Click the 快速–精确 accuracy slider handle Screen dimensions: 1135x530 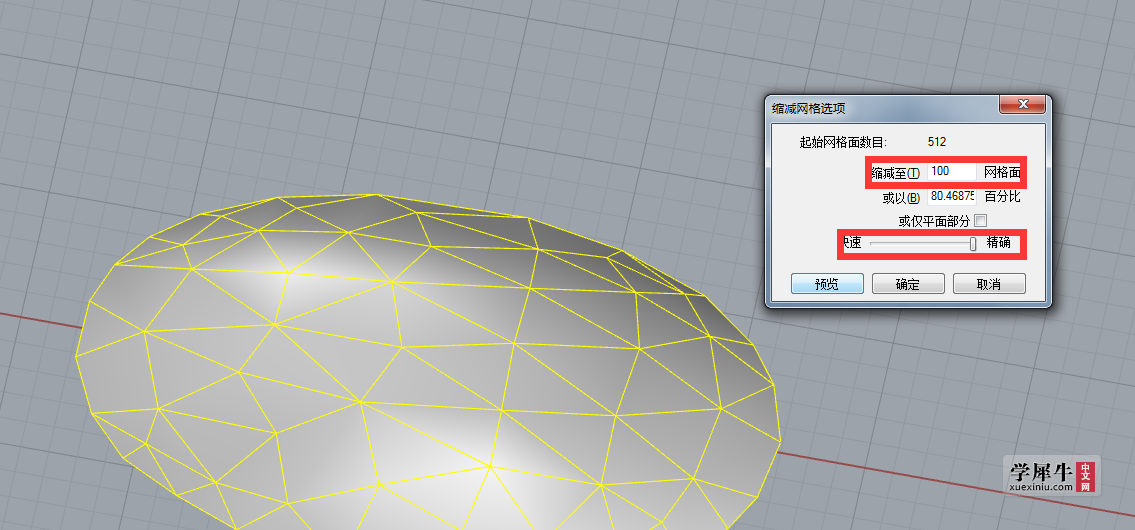pos(973,244)
